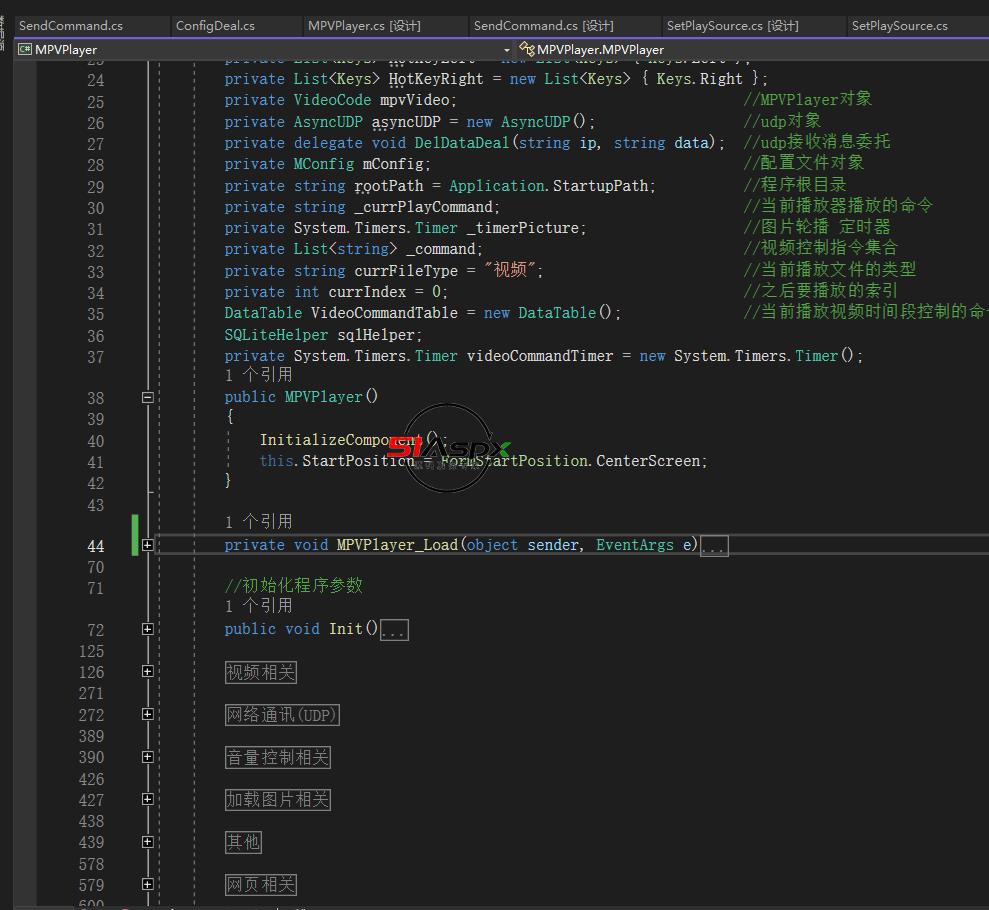Expand plus box beside 网页相关 region
The height and width of the screenshot is (910, 989).
(x=148, y=884)
